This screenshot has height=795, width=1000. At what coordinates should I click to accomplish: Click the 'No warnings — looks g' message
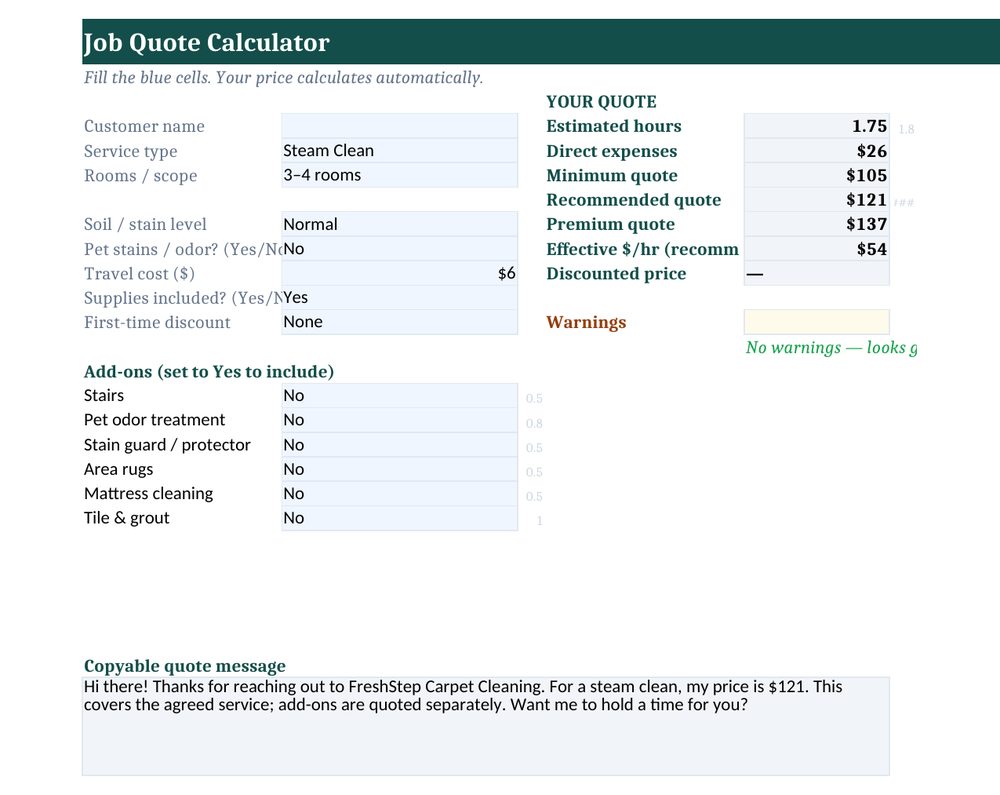point(832,347)
